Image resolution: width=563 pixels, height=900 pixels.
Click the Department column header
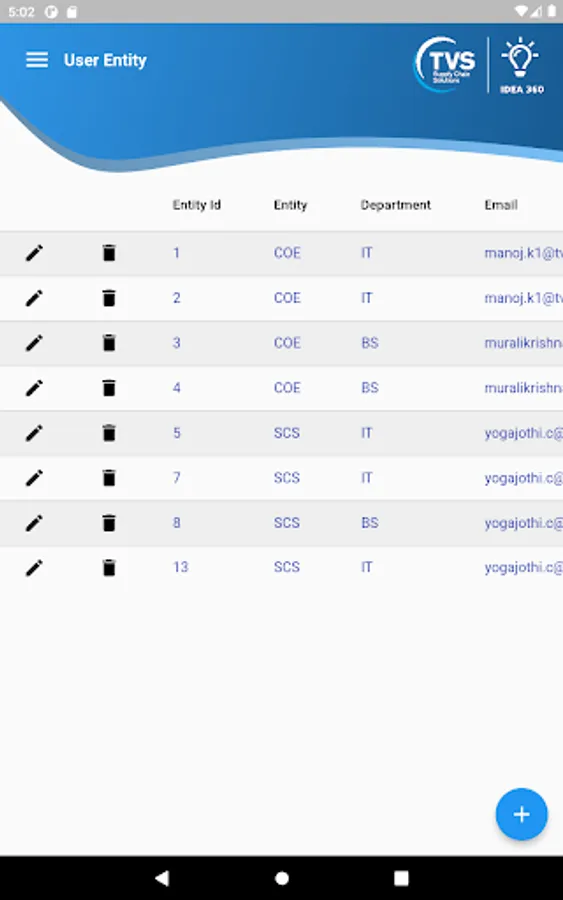(x=395, y=205)
